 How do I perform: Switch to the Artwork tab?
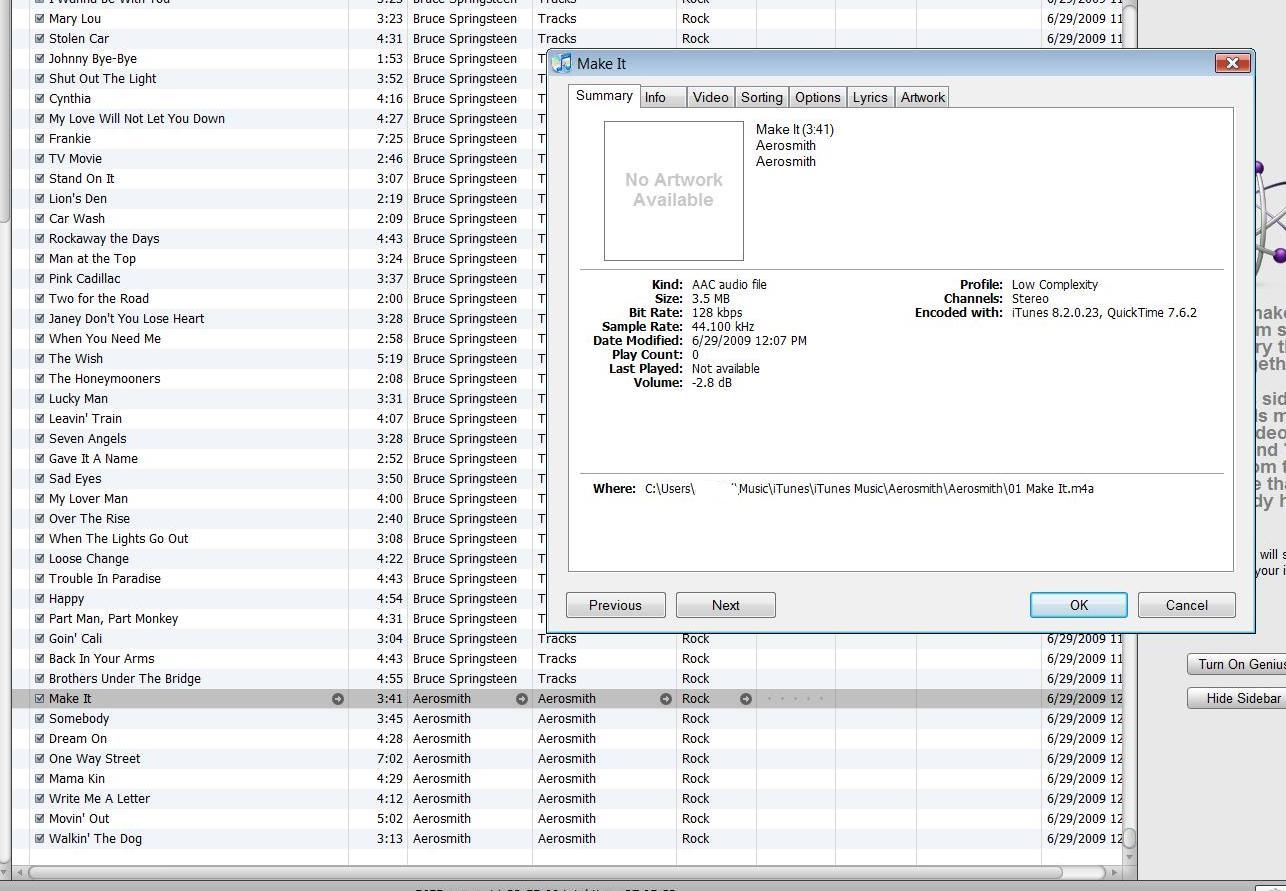922,97
